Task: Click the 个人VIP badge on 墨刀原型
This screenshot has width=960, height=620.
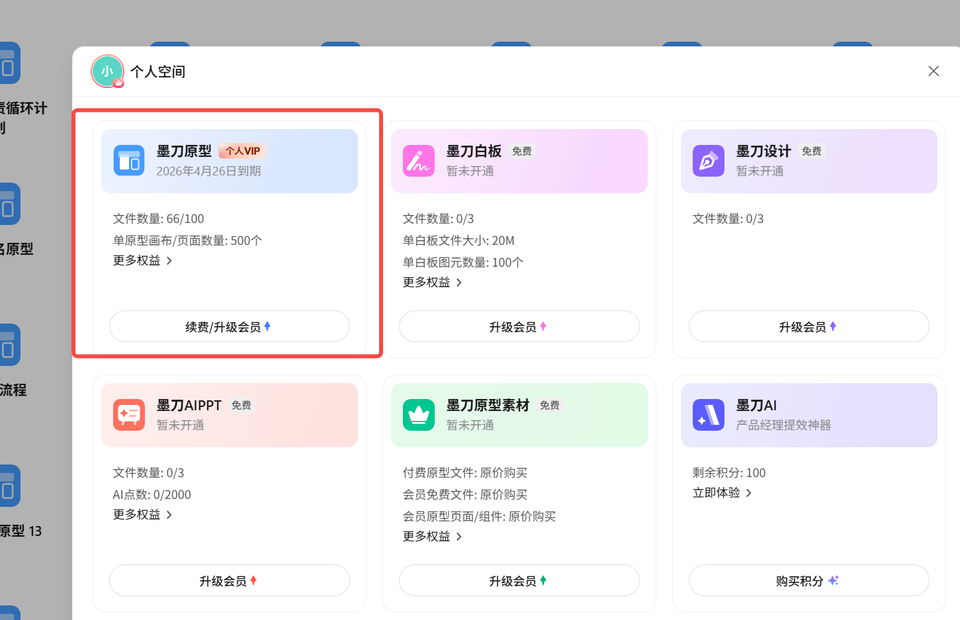Action: coord(241,151)
